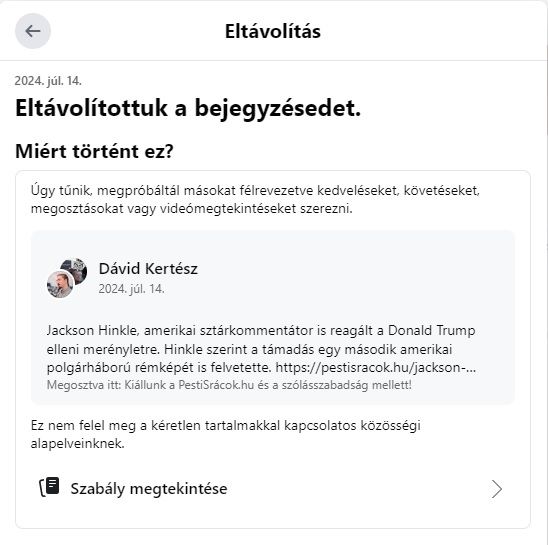Go back with the arrow button
Viewport: 548px width, 545px height.
[x=33, y=31]
